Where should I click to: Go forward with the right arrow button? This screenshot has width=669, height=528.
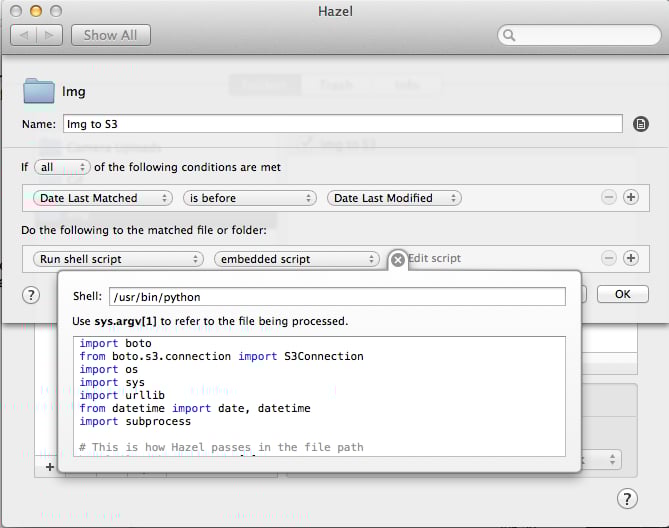click(x=49, y=35)
